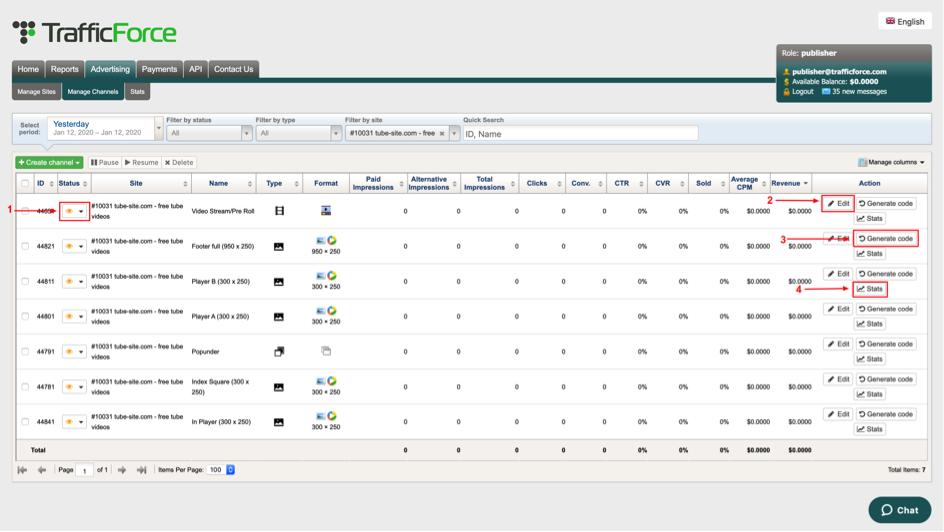Open status dropdown for channel 44821

[74, 246]
